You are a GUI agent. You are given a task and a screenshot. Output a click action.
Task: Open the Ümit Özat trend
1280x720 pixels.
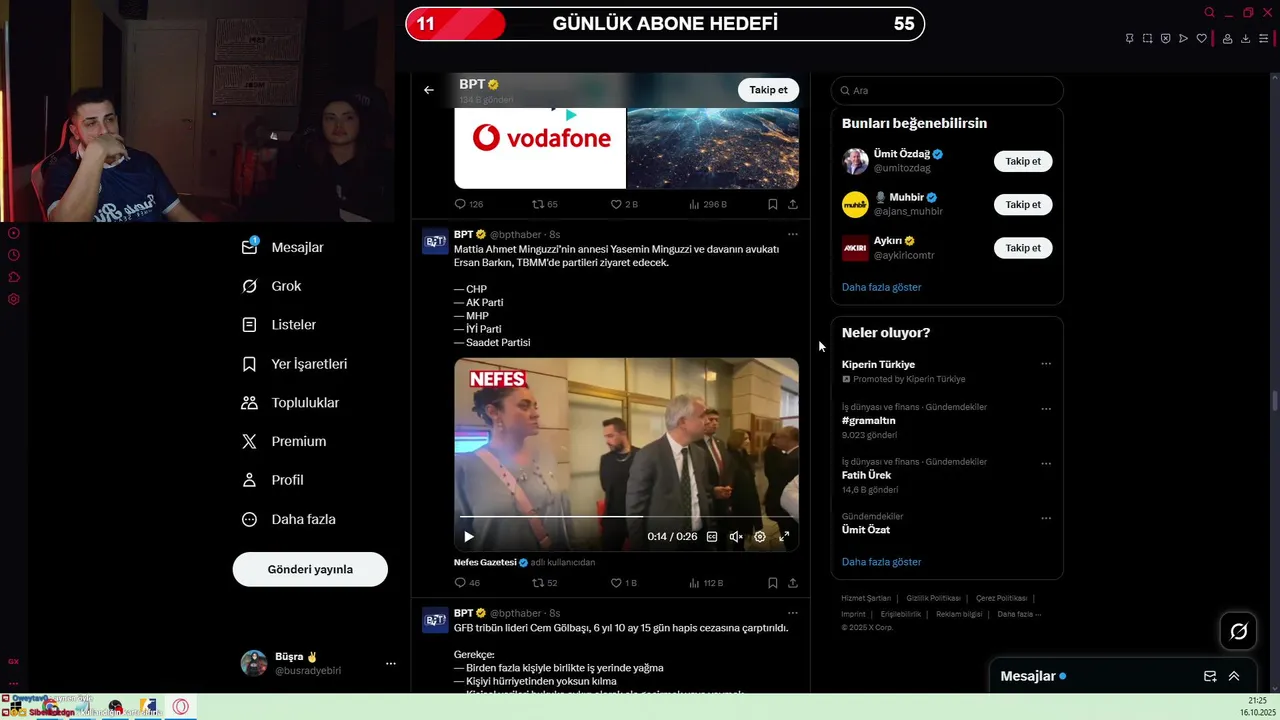(865, 530)
